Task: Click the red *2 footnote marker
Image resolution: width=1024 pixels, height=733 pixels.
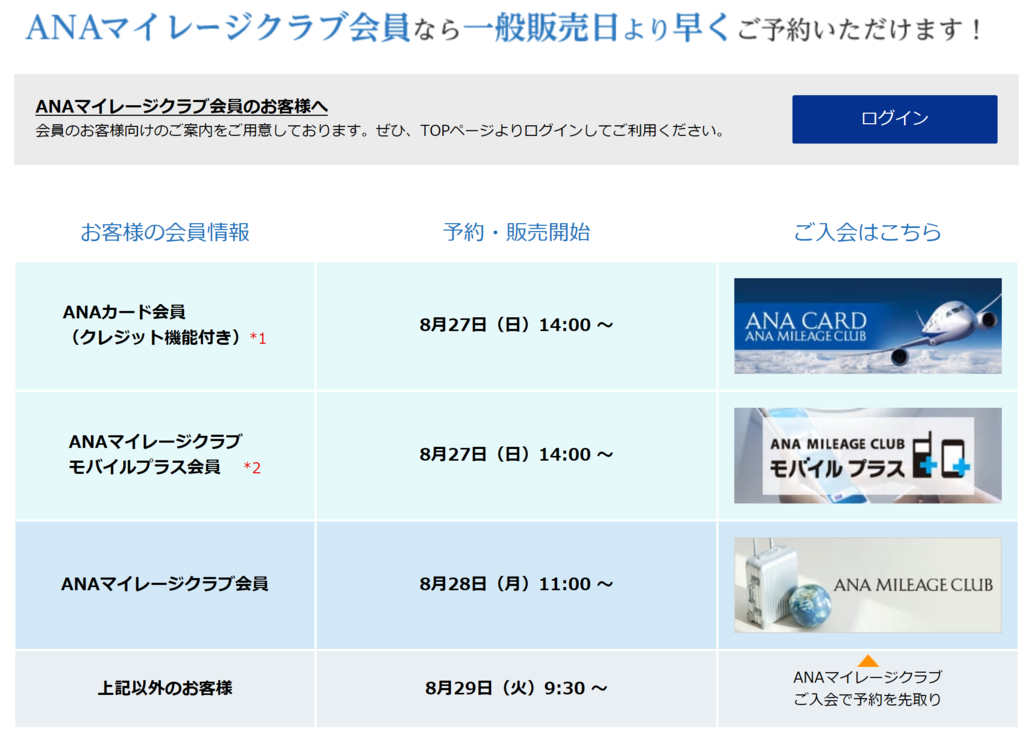Action: [x=252, y=468]
